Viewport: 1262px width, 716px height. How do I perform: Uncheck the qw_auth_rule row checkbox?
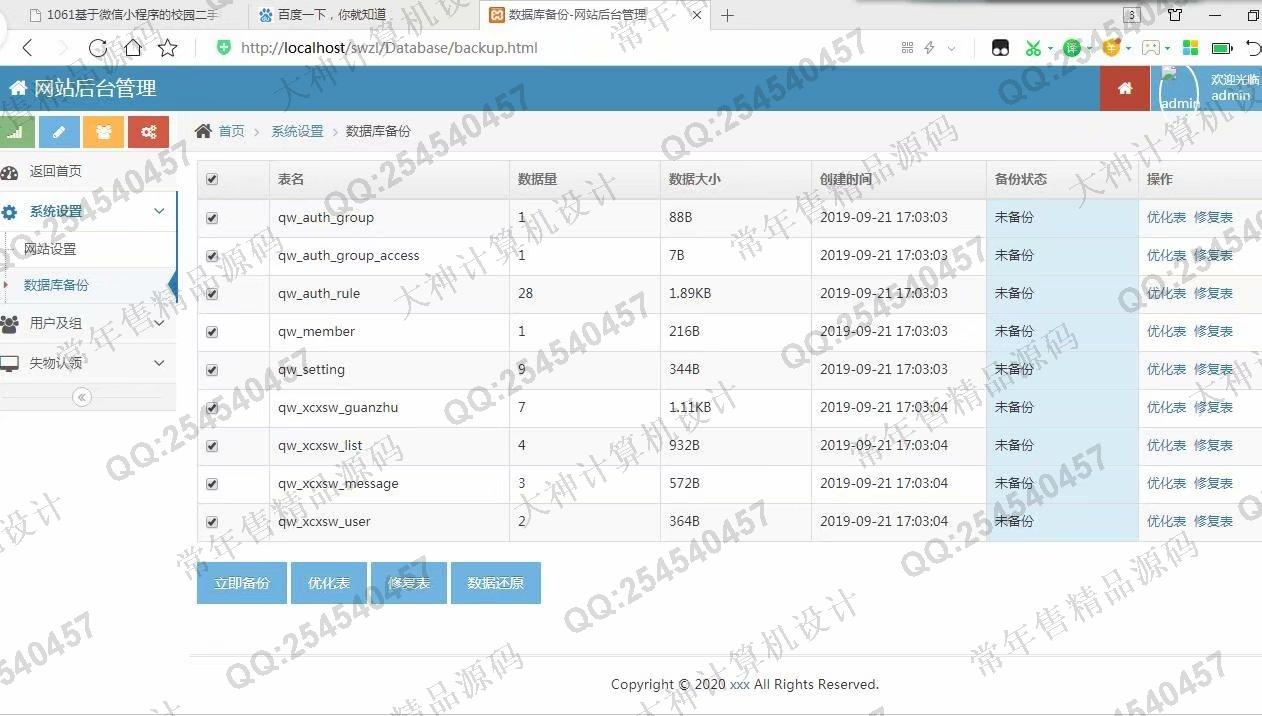point(212,294)
